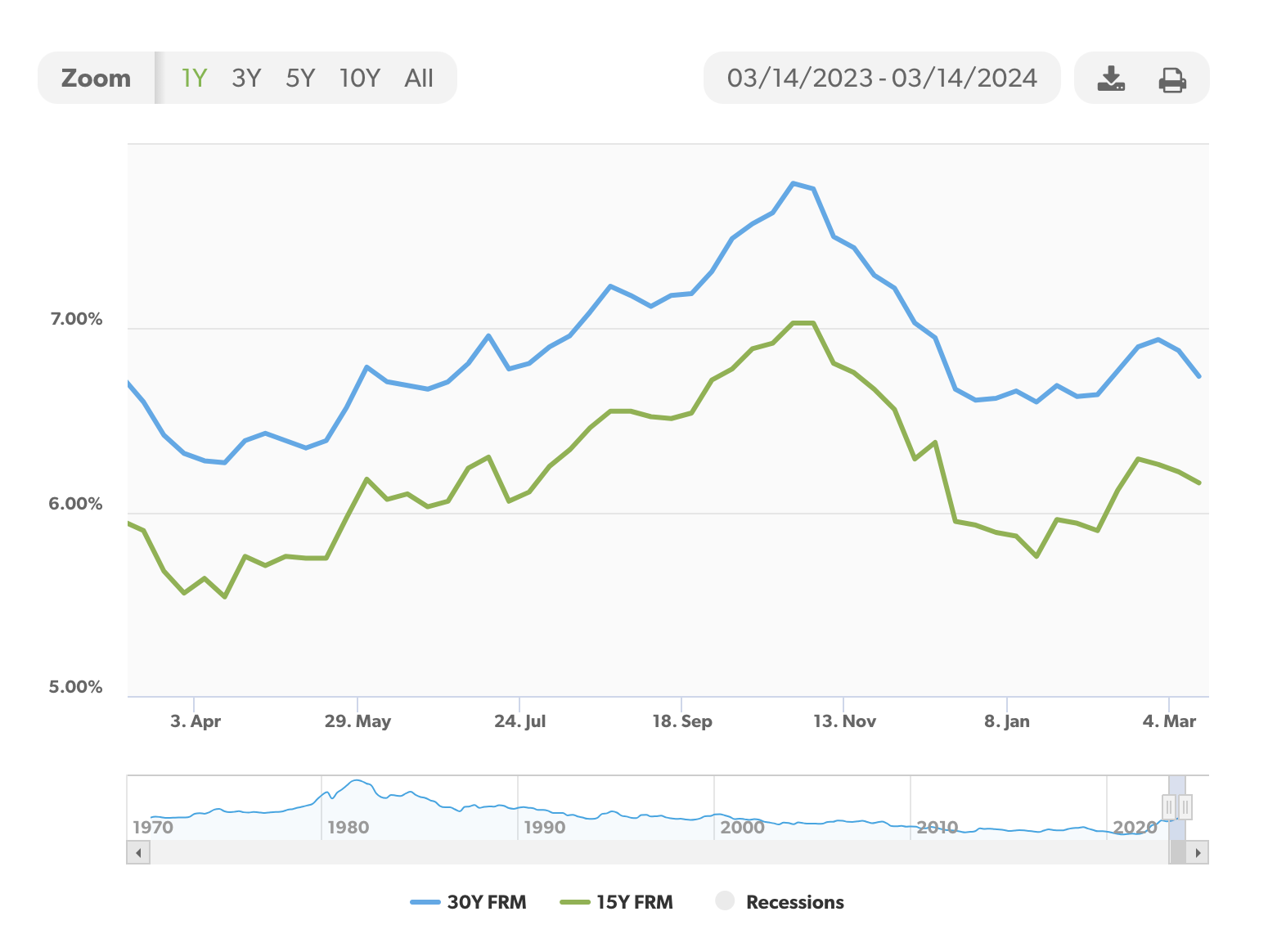
Task: Click the blue 30Y FRM legend line swatch
Action: pyautogui.click(x=425, y=902)
